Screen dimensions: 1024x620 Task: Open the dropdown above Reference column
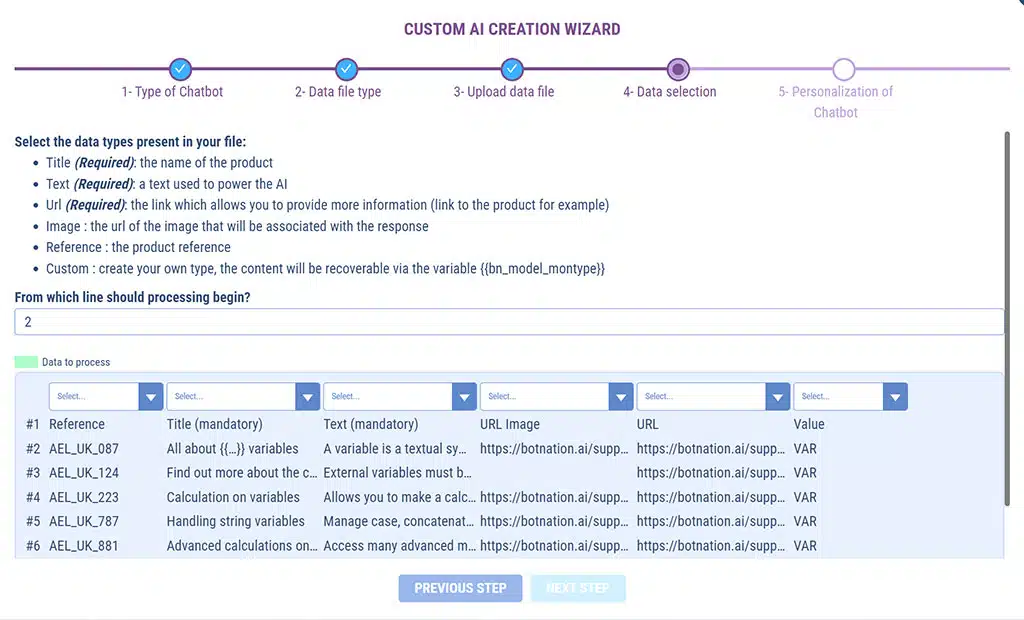point(106,397)
